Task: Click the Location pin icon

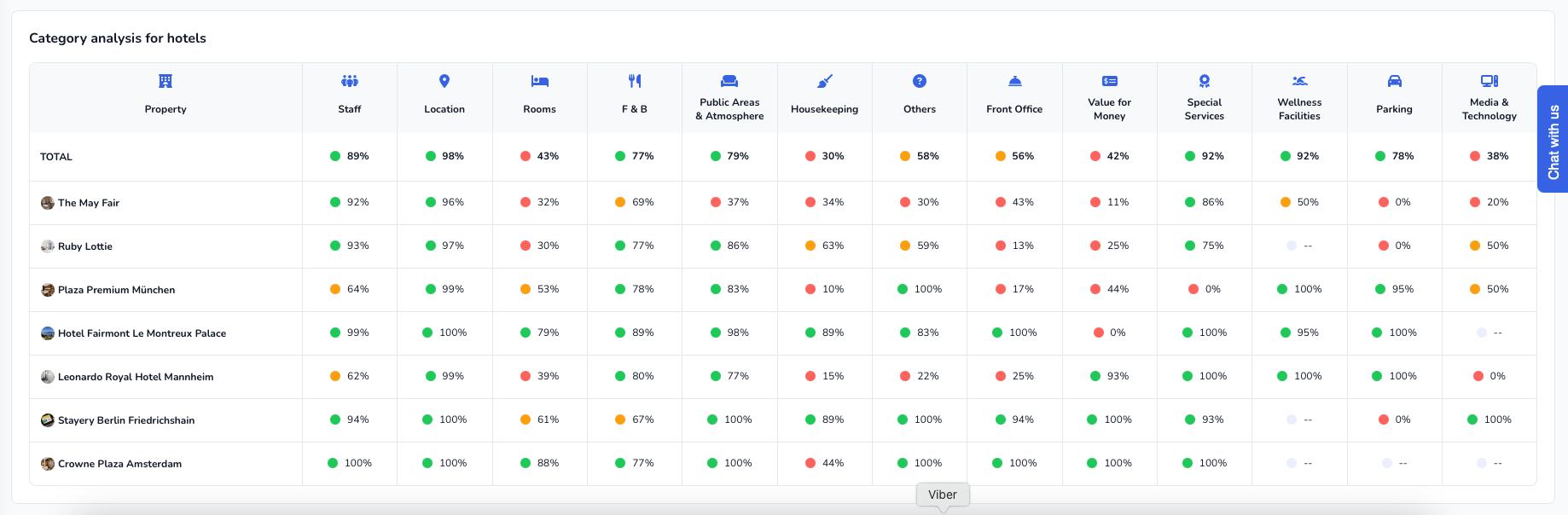Action: [x=444, y=81]
